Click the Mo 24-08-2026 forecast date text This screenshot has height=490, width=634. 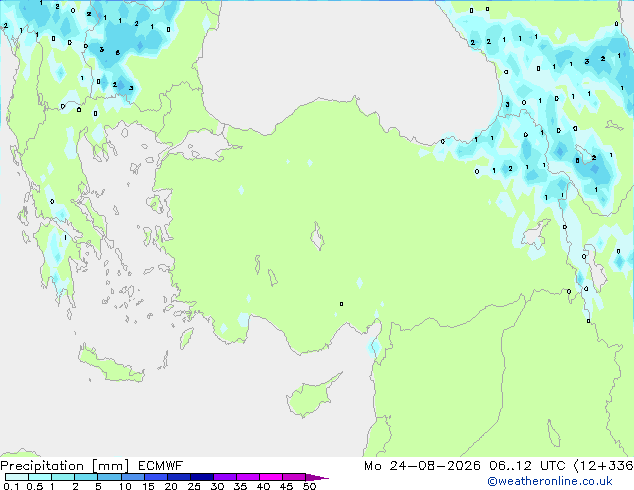422,466
